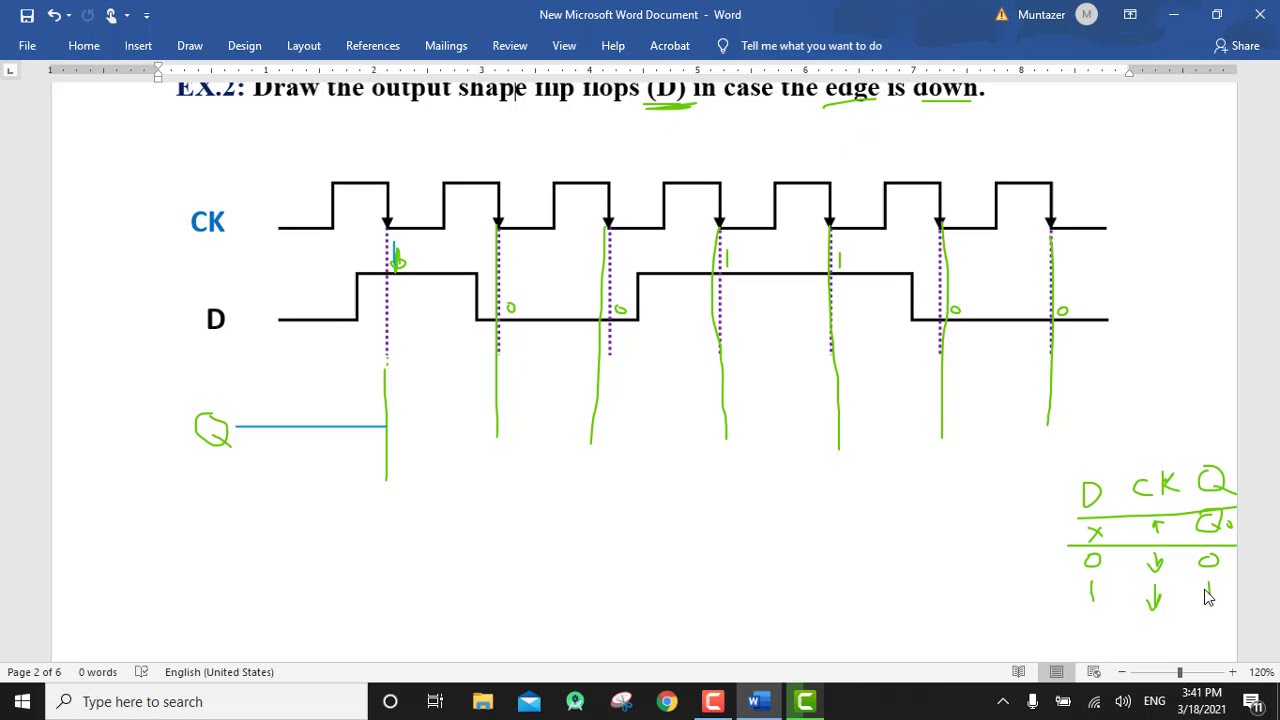This screenshot has height=720, width=1280.
Task: Click the battery status tray icon
Action: pos(1063,702)
